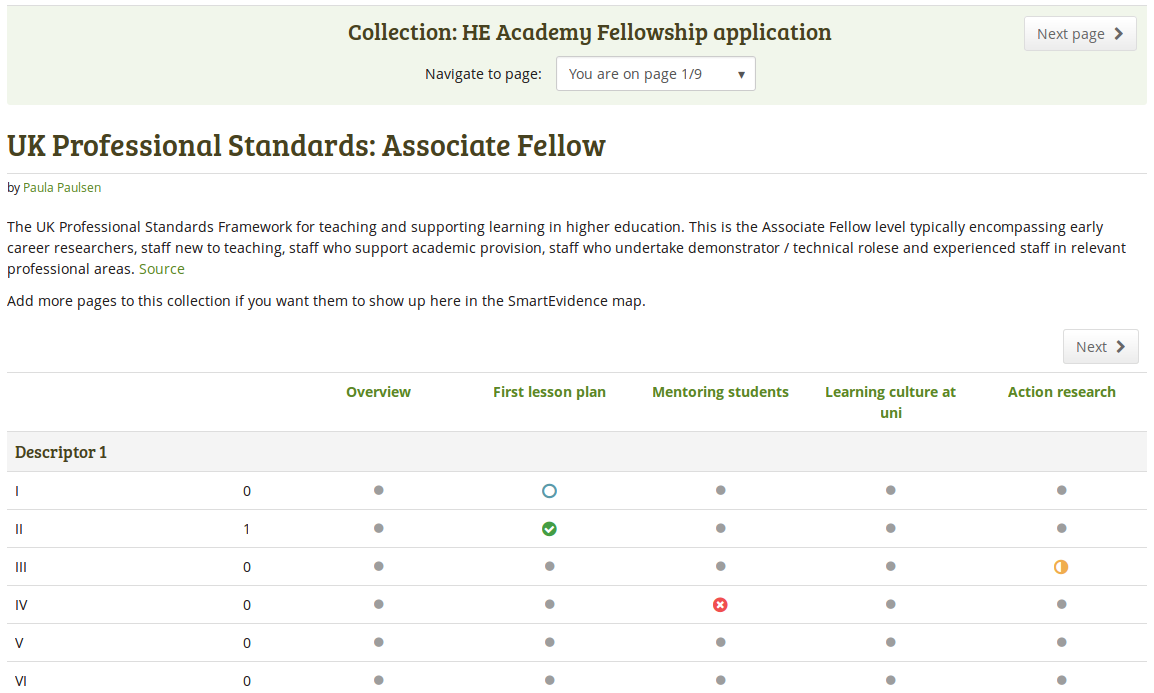Click the grey dot for row III under Mentoring students
This screenshot has width=1154, height=693.
click(x=721, y=566)
